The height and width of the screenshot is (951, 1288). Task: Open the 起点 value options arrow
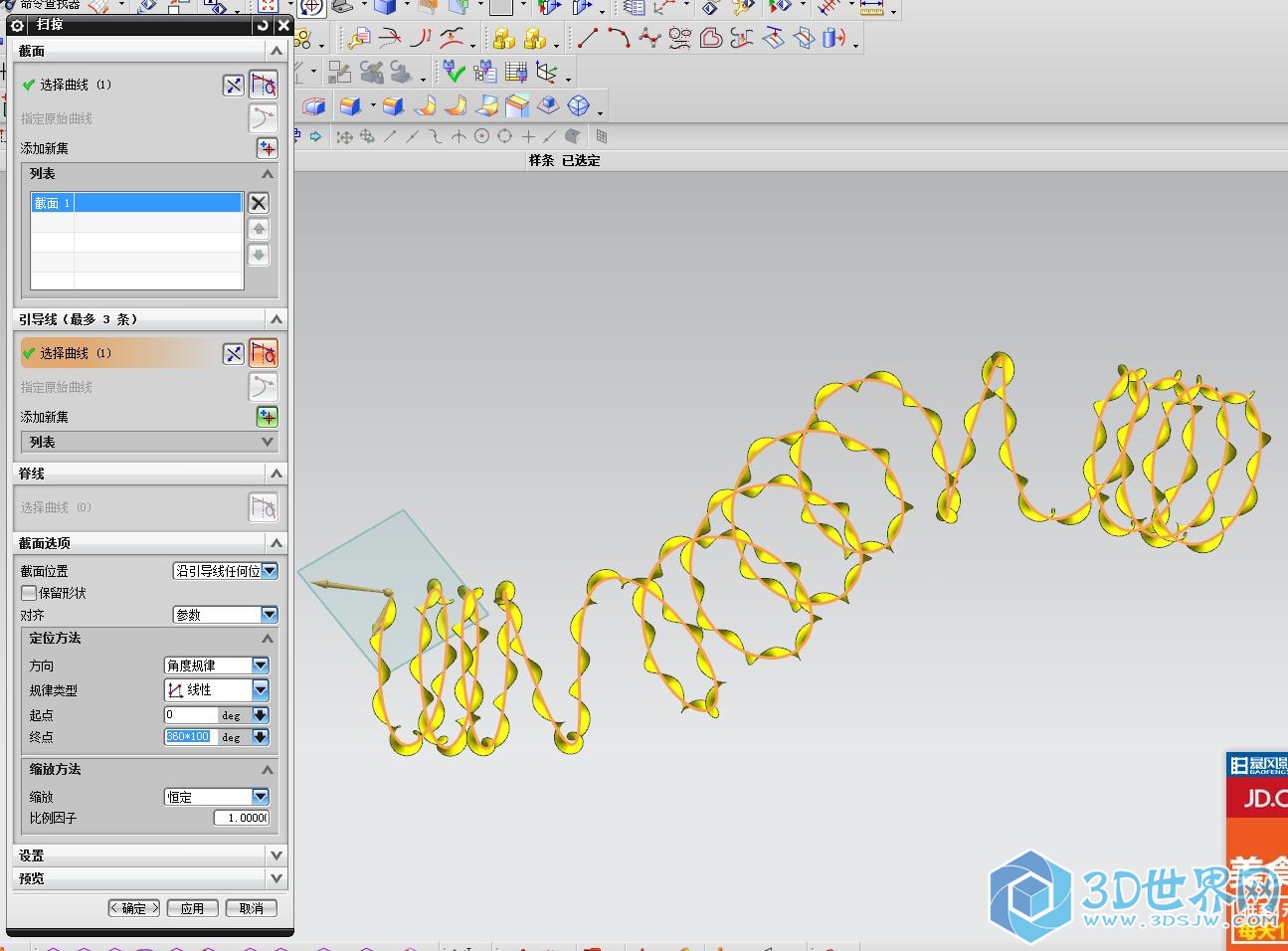pos(261,715)
